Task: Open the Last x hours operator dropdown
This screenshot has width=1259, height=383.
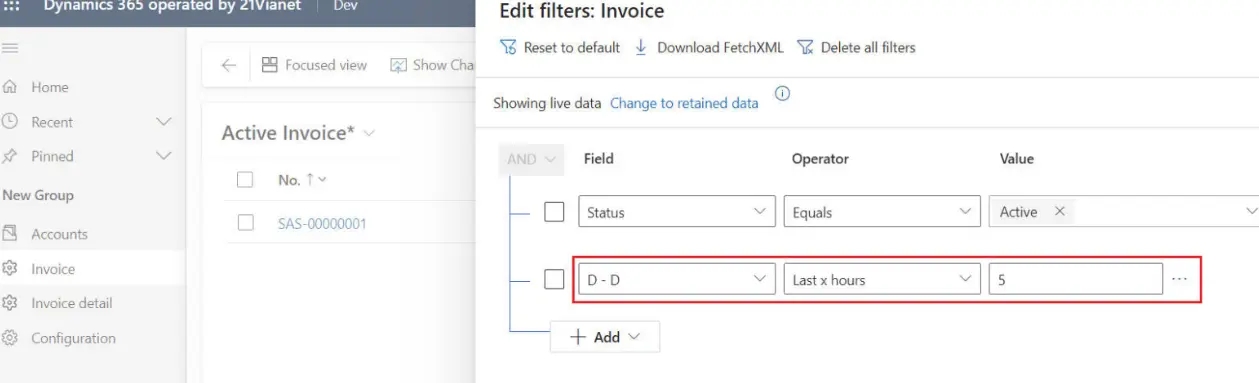Action: 882,279
